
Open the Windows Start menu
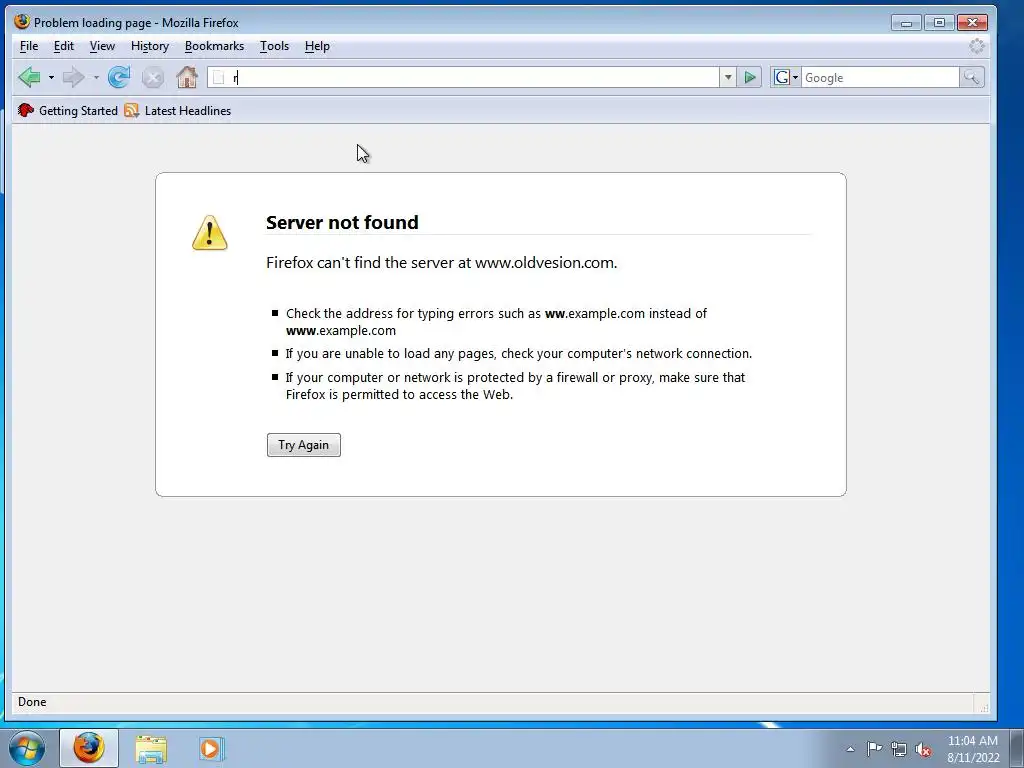click(27, 748)
